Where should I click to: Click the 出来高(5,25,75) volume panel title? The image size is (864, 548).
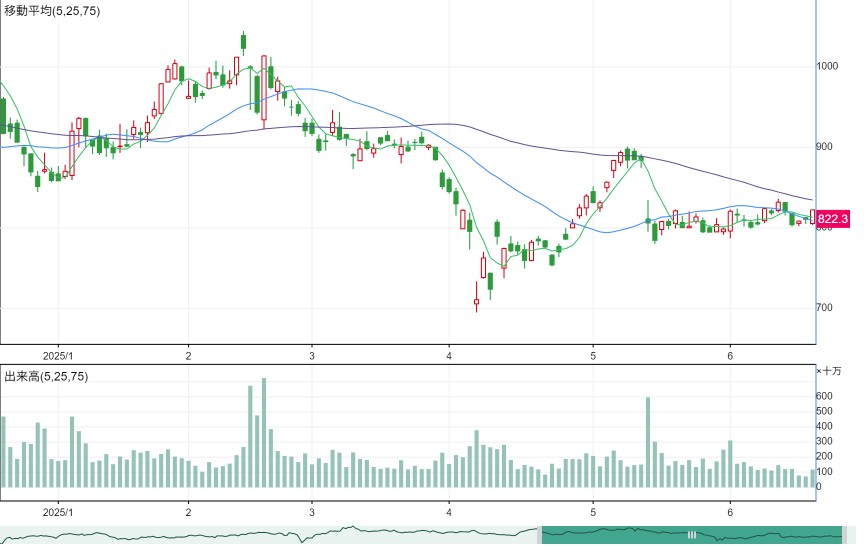coord(46,376)
